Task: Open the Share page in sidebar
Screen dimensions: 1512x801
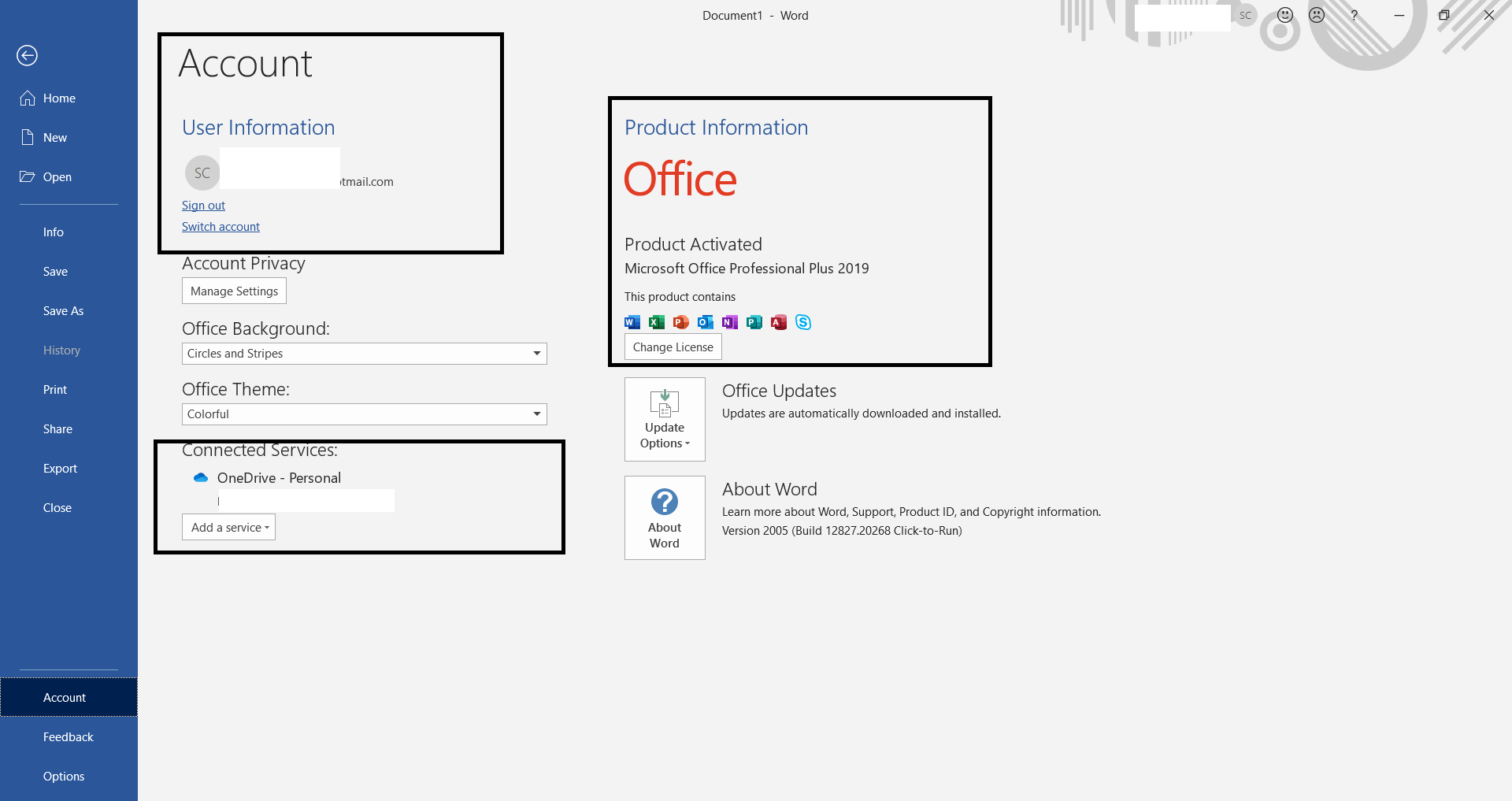Action: tap(57, 428)
